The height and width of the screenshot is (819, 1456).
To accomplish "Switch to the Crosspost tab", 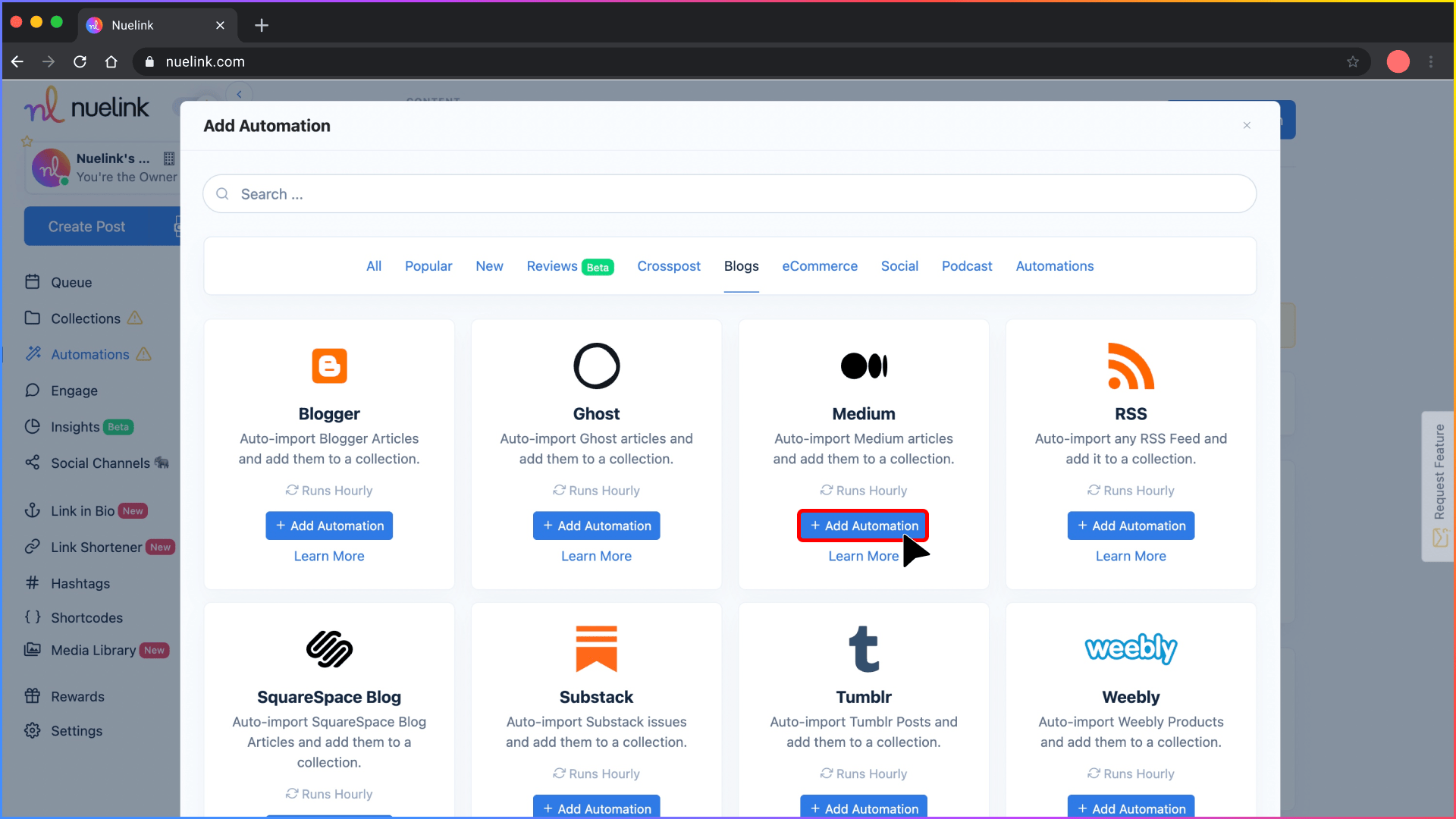I will 669,266.
